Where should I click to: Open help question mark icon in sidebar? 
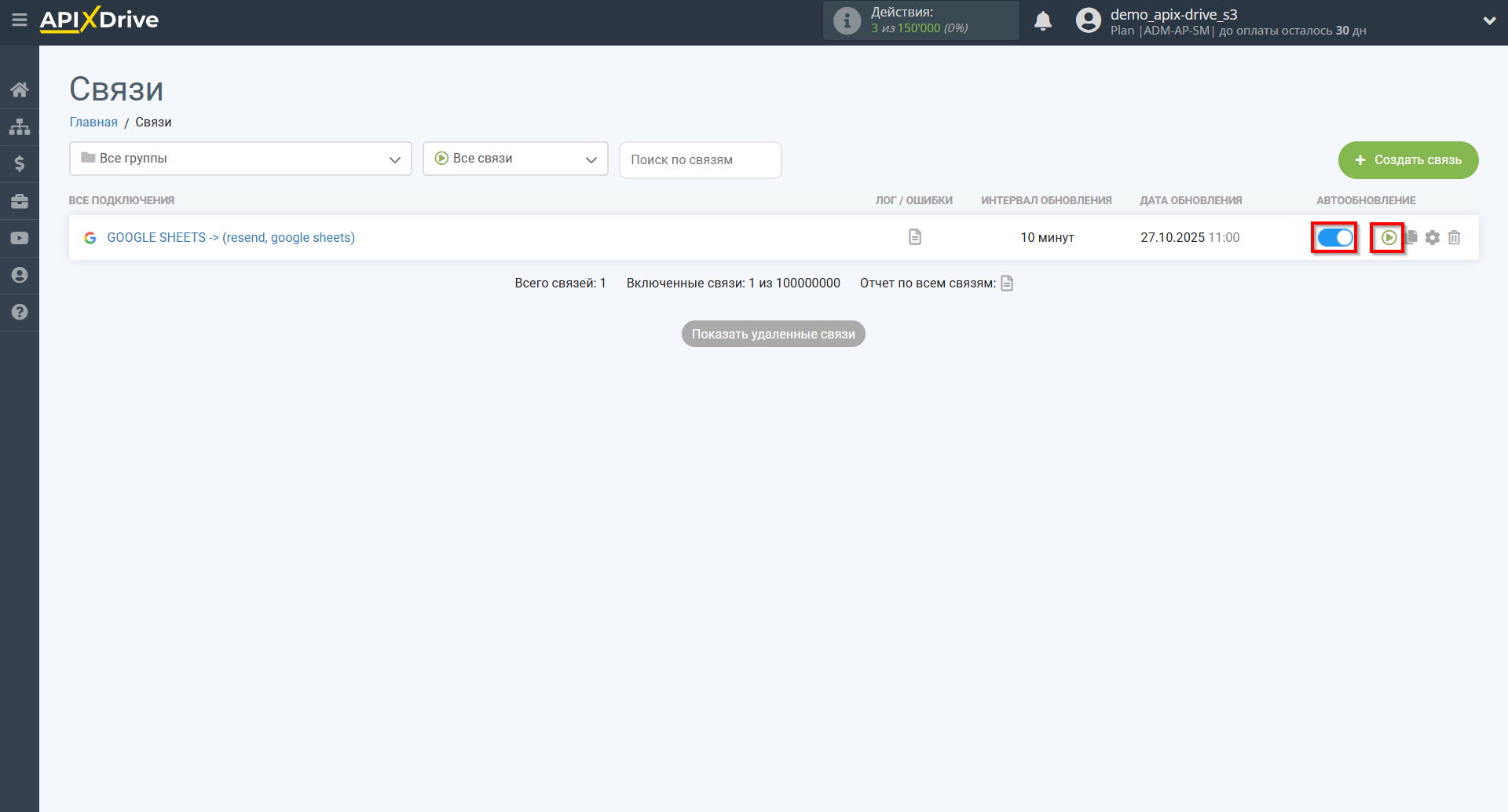pyautogui.click(x=20, y=312)
